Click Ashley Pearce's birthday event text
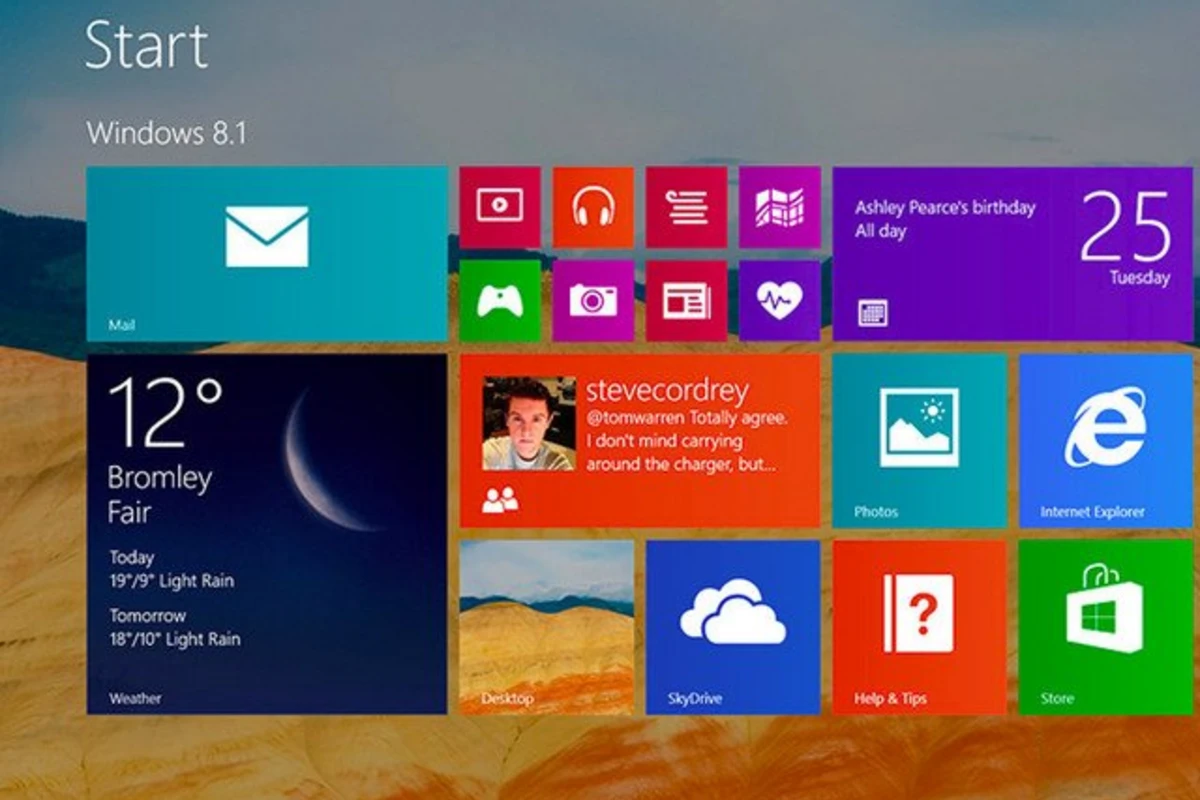Image resolution: width=1200 pixels, height=800 pixels. (945, 208)
